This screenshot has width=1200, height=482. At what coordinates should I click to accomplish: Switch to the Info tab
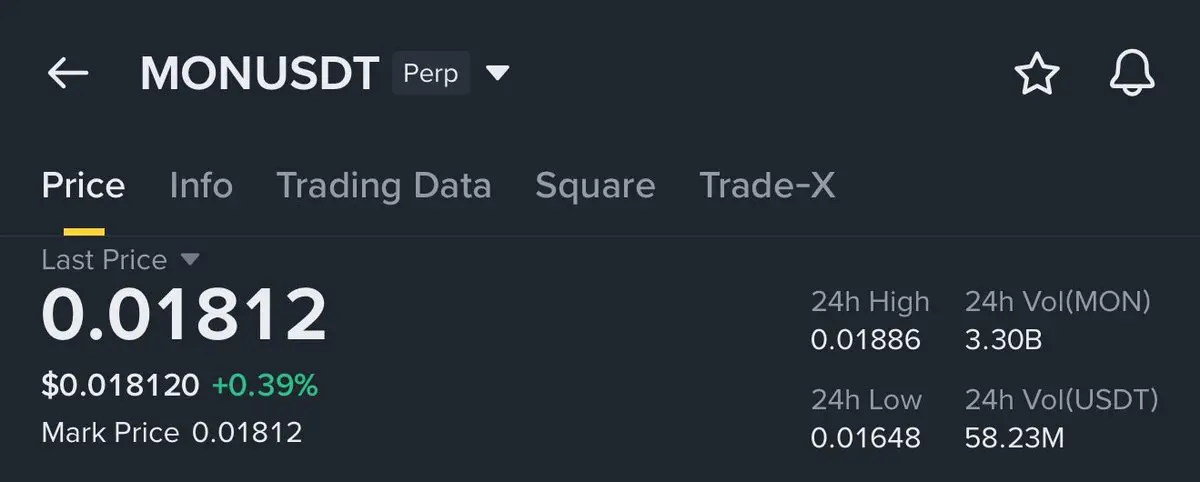point(201,186)
